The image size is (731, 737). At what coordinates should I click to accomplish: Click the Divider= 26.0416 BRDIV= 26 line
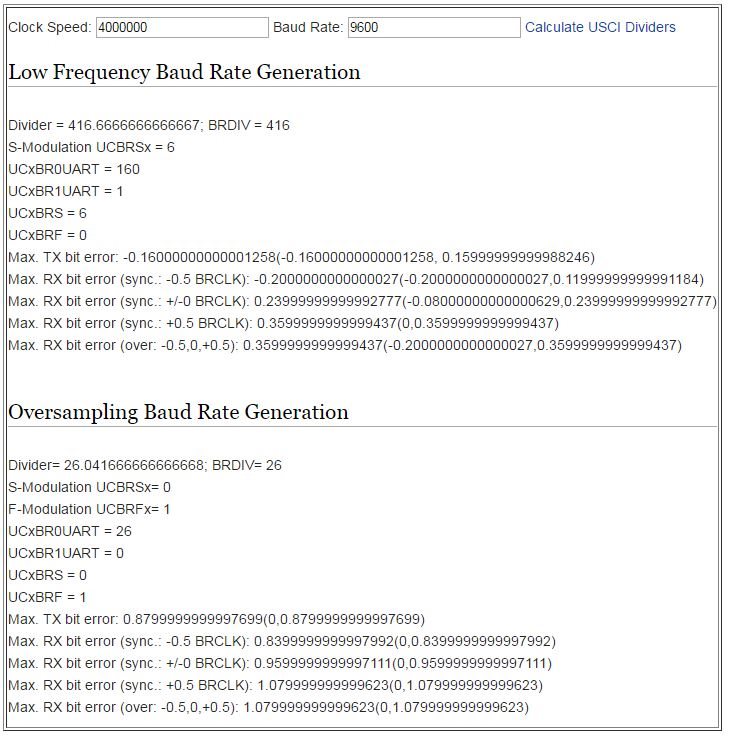[145, 465]
